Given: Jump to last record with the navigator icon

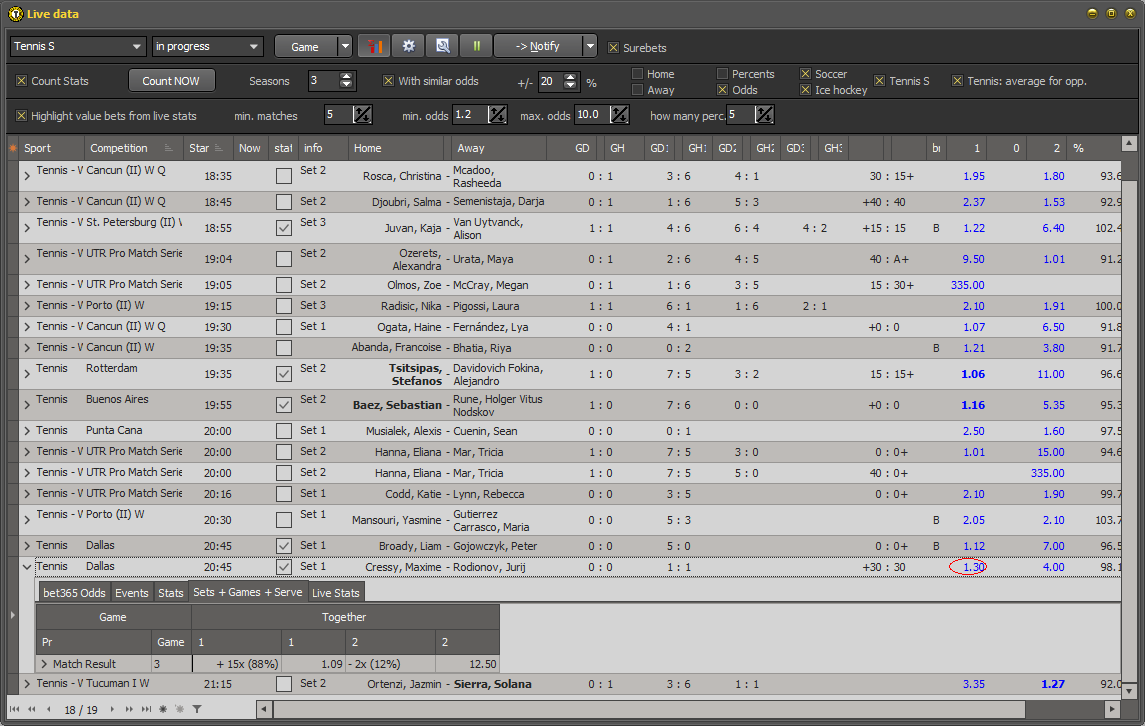Looking at the screenshot, I should (146, 709).
